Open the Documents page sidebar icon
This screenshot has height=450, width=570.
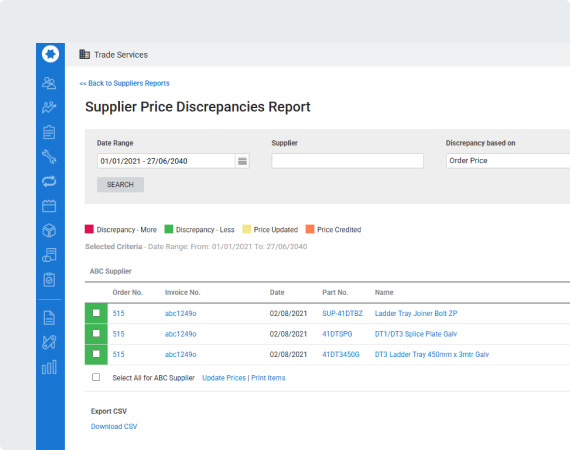coord(49,318)
